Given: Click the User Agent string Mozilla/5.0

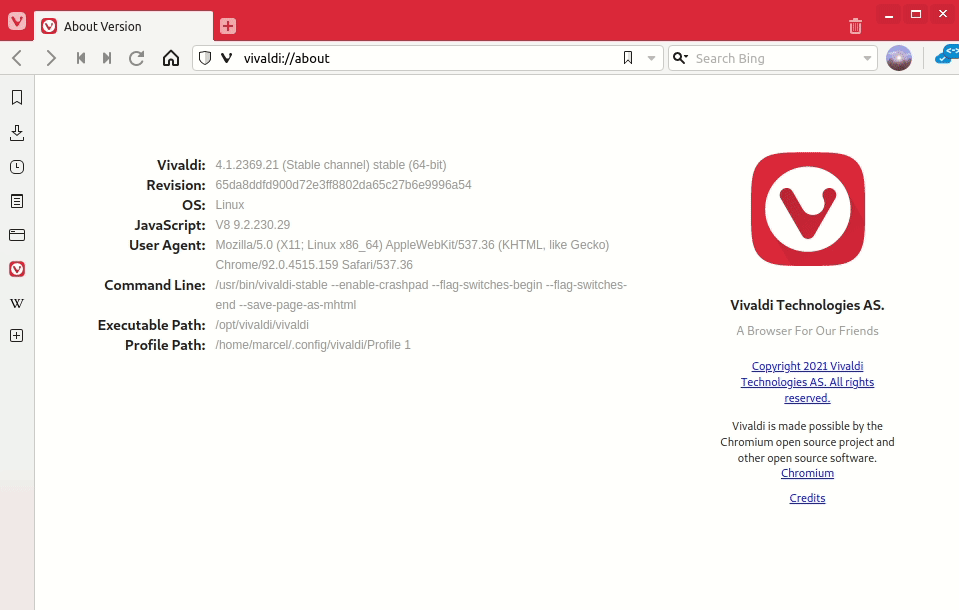Looking at the screenshot, I should [x=412, y=255].
